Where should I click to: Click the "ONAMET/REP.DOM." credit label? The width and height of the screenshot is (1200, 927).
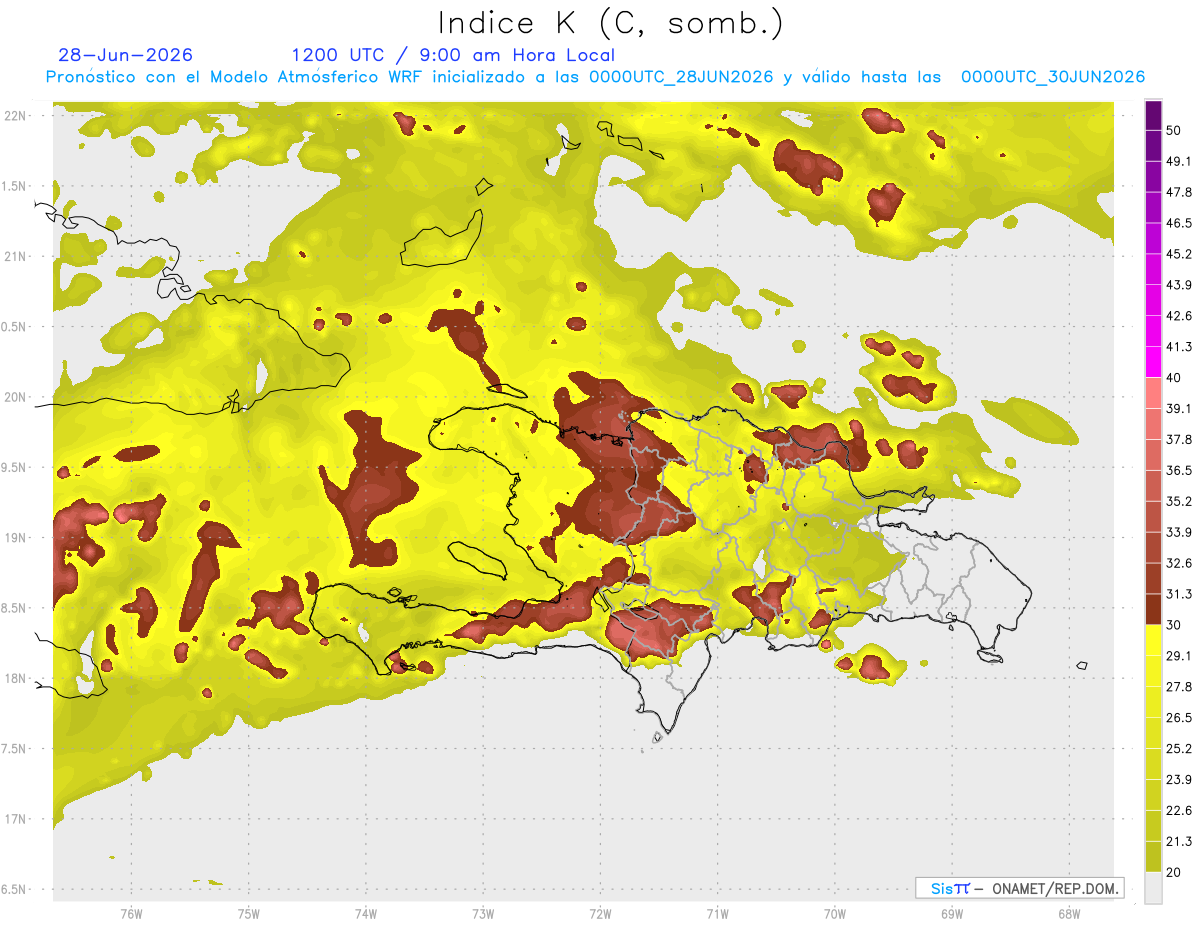pos(1055,888)
